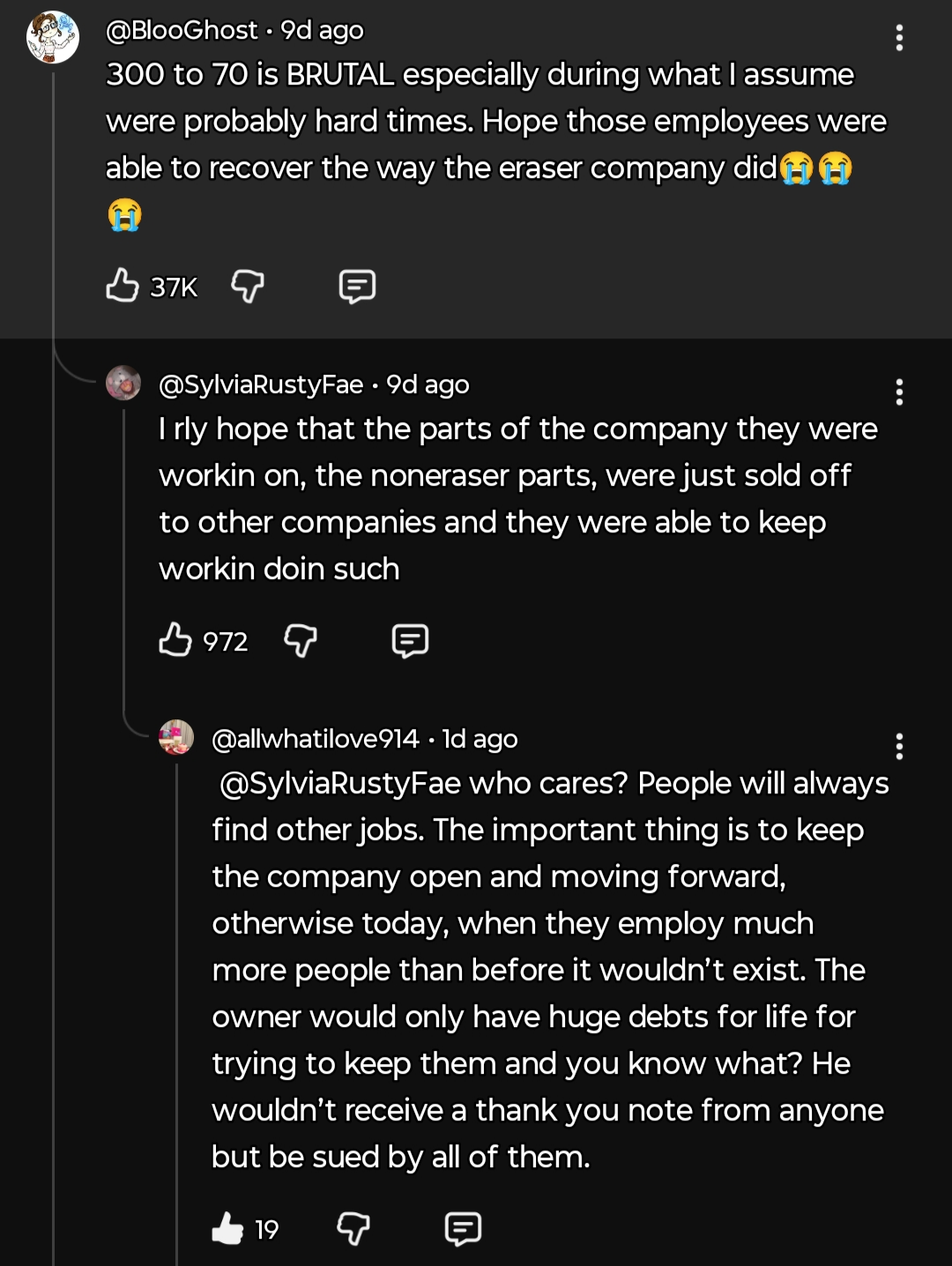Open @SylviaRustyFae avatar
The image size is (952, 1266).
click(x=123, y=384)
